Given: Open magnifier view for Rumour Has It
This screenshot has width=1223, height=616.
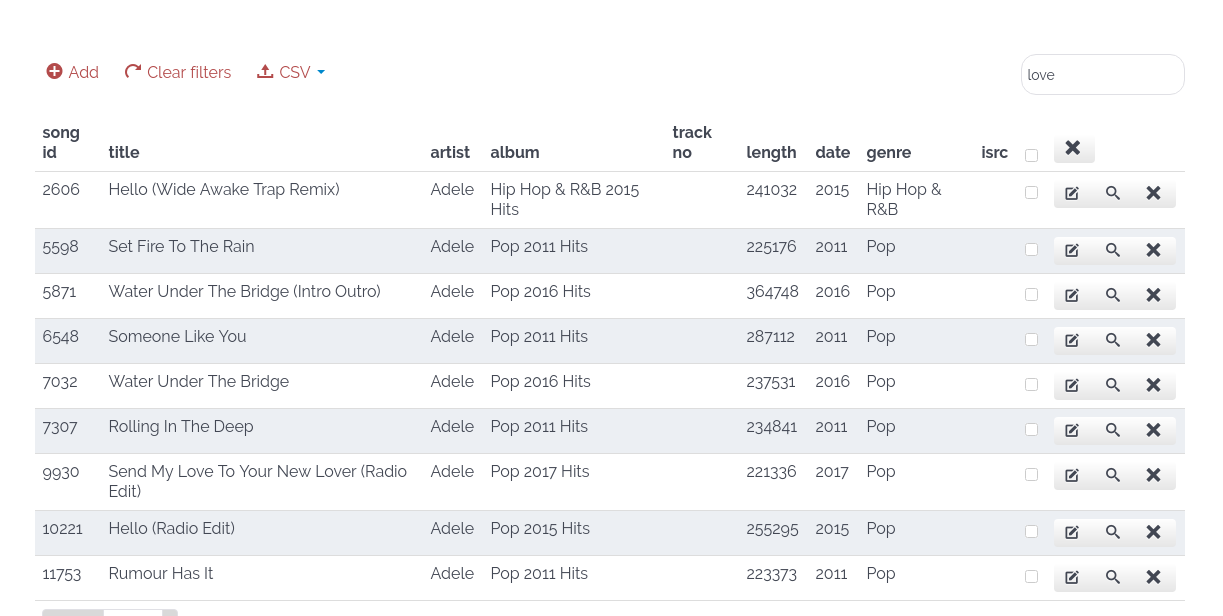Looking at the screenshot, I should click(1112, 577).
